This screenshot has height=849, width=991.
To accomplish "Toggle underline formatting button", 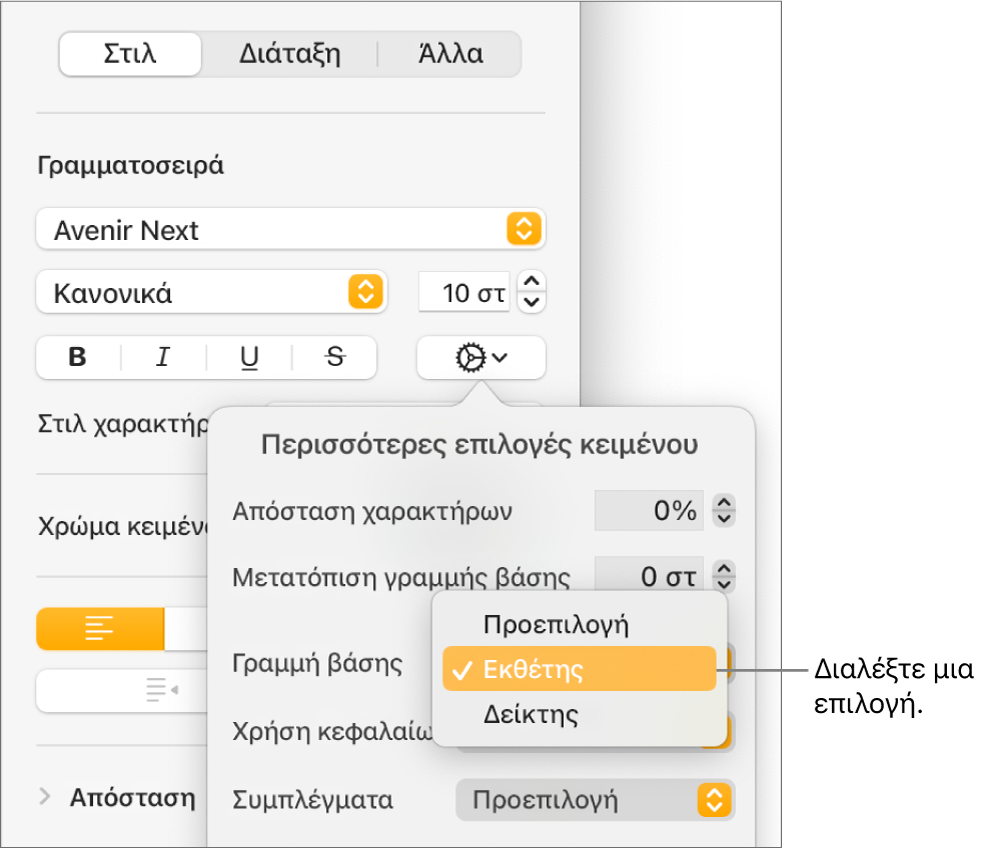I will click(x=249, y=357).
